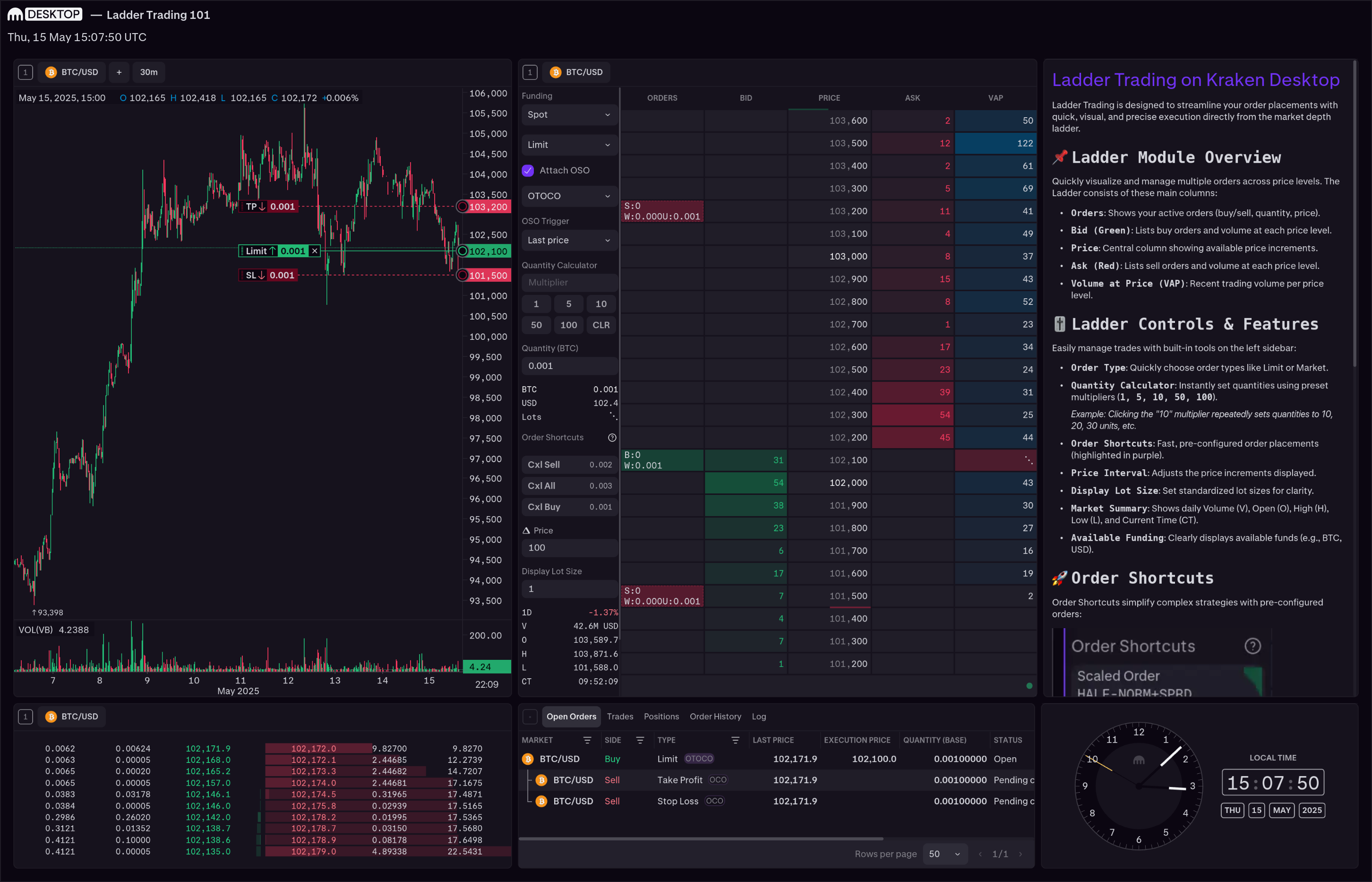
Task: Click the plus icon to add a comparison symbol
Action: pos(119,72)
